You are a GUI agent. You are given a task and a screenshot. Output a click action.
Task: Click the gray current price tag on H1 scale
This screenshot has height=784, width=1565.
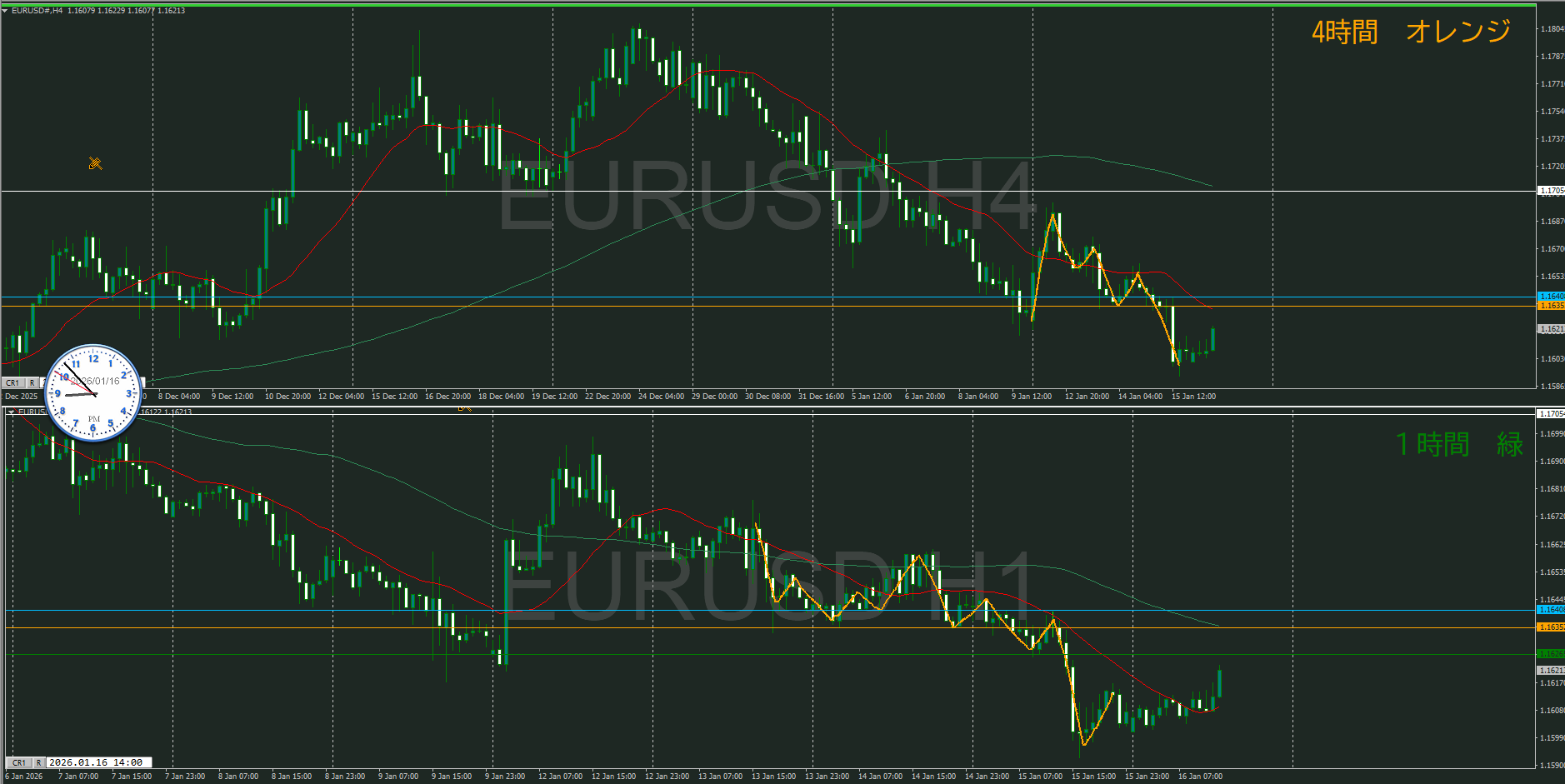[x=1551, y=670]
